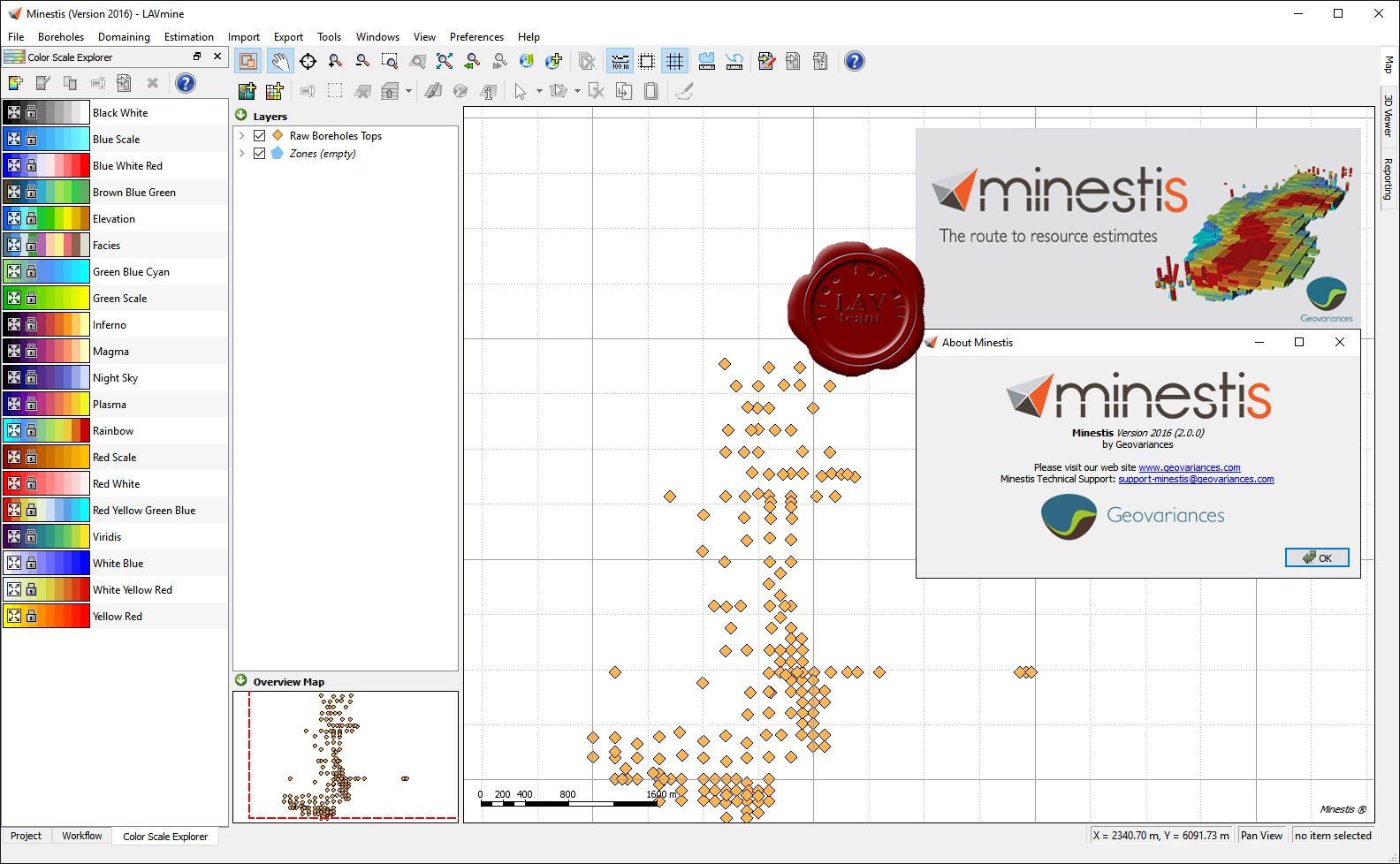Choose the arrow selection pointer tool
This screenshot has height=864, width=1400.
click(521, 91)
